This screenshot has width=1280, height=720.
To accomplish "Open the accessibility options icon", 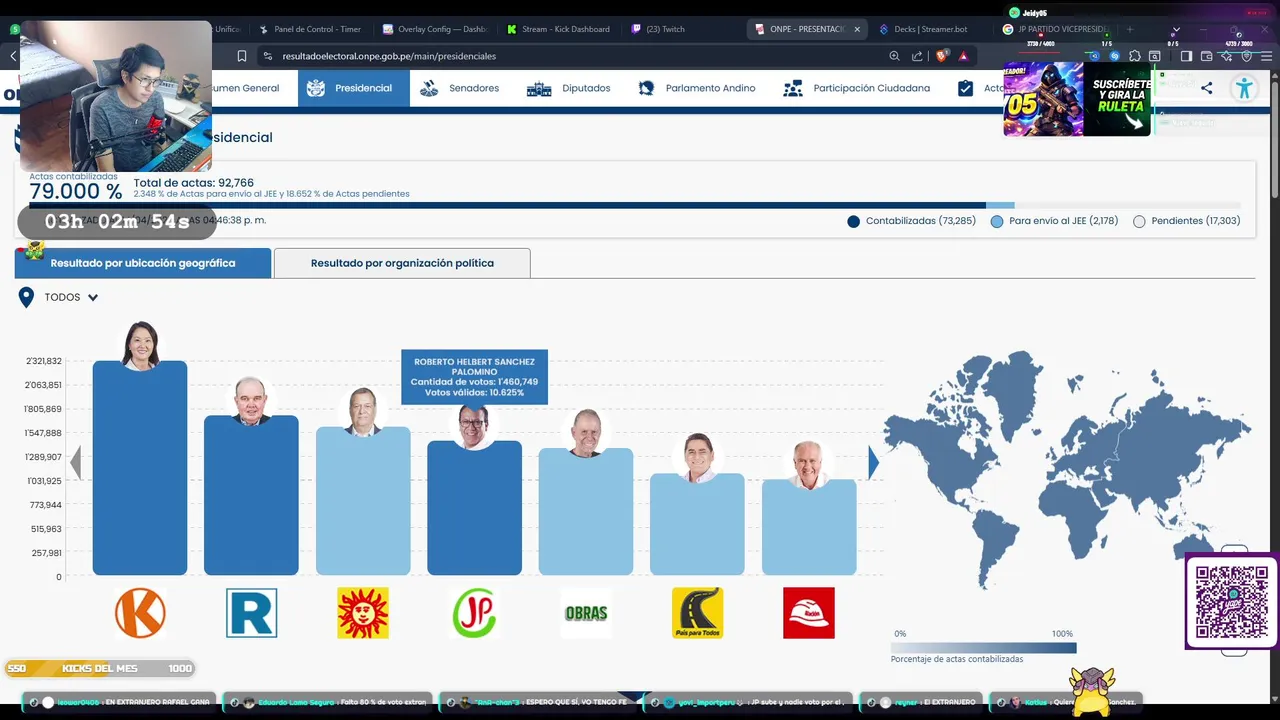I will [x=1244, y=88].
